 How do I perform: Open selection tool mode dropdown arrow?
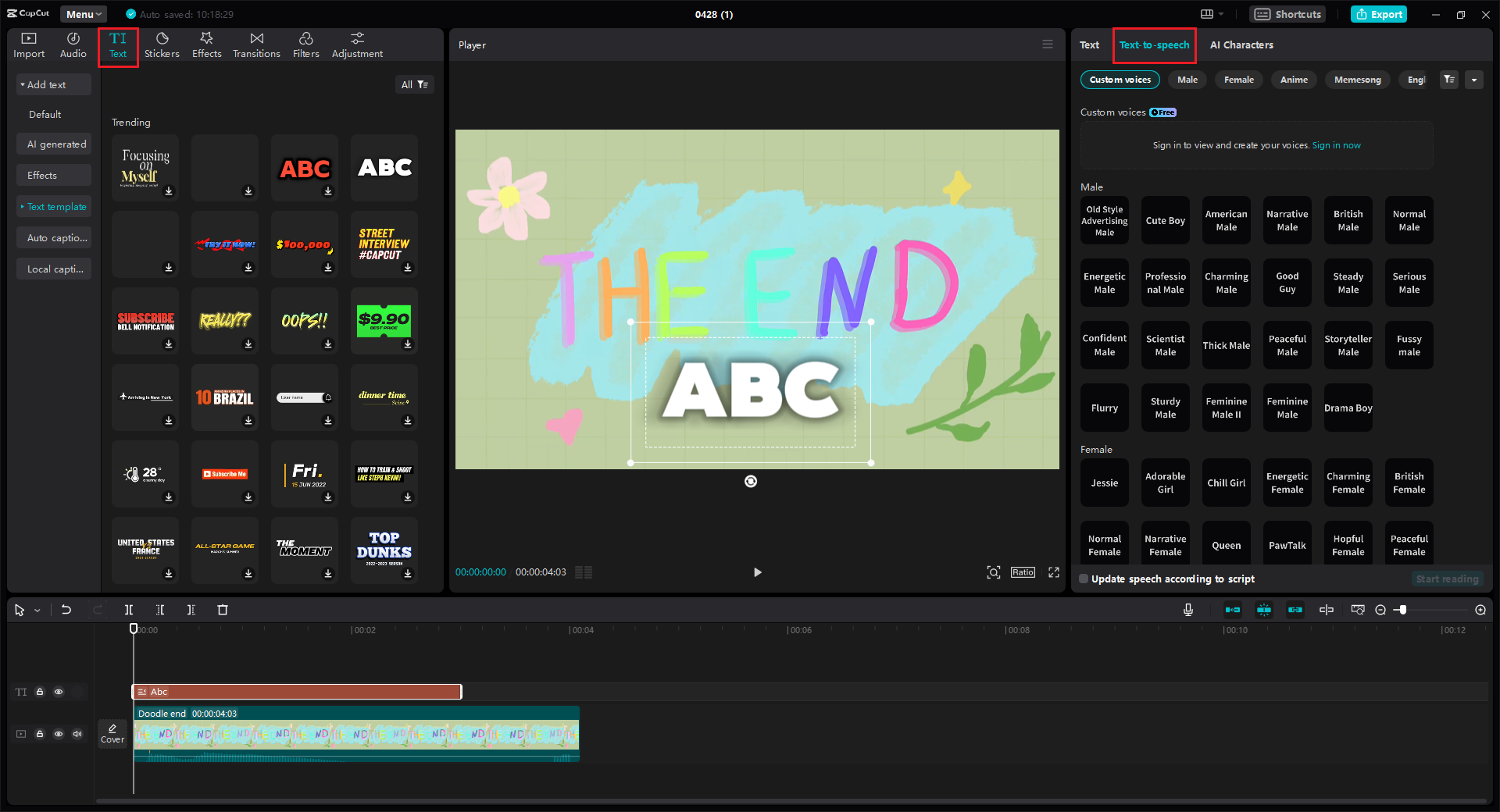(x=37, y=611)
